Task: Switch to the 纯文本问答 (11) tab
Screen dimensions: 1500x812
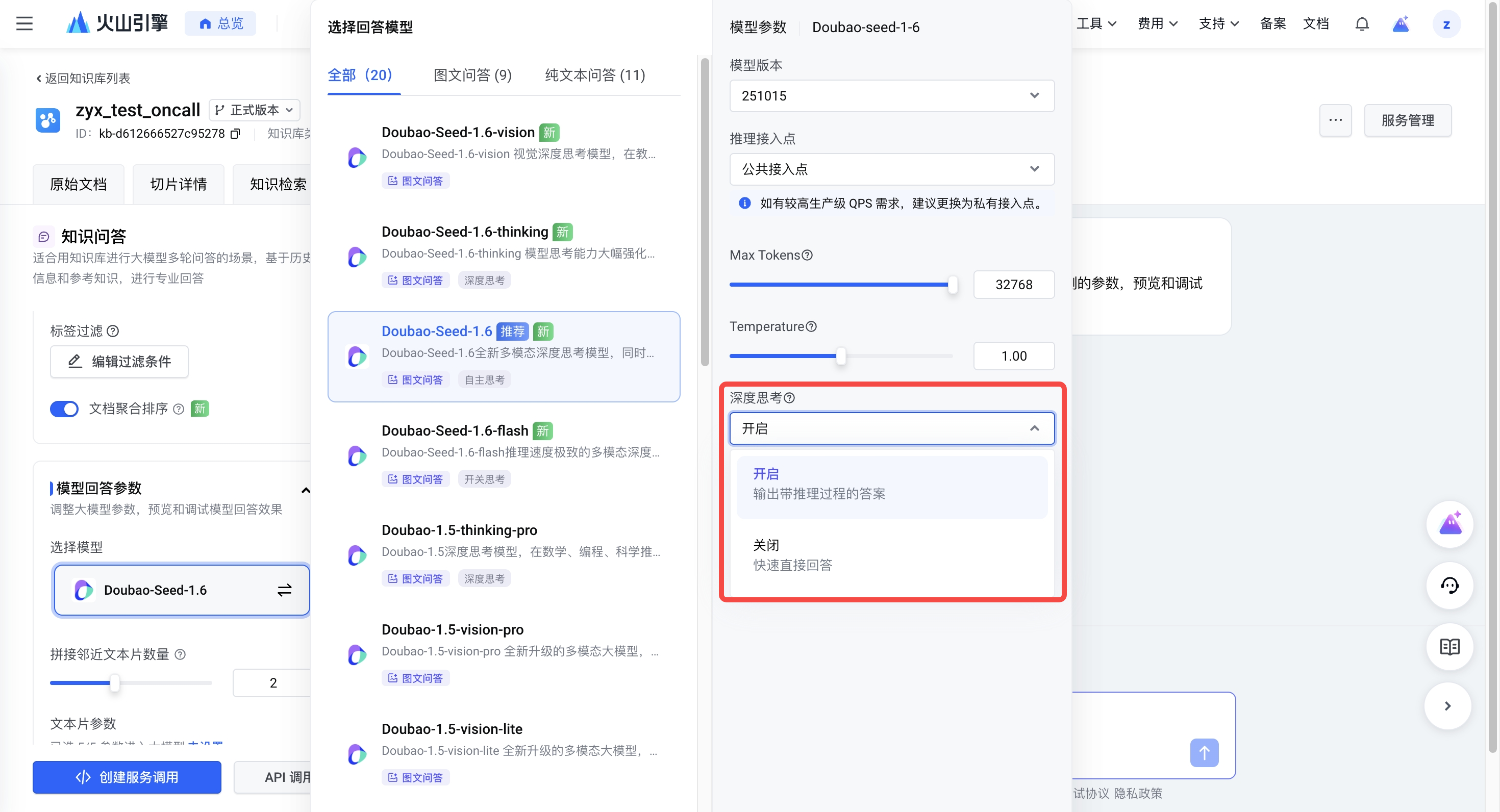Action: click(594, 75)
